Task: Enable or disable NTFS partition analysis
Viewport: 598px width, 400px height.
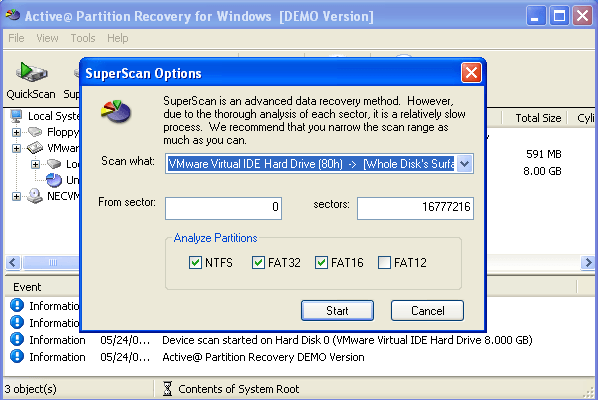Action: click(x=195, y=262)
